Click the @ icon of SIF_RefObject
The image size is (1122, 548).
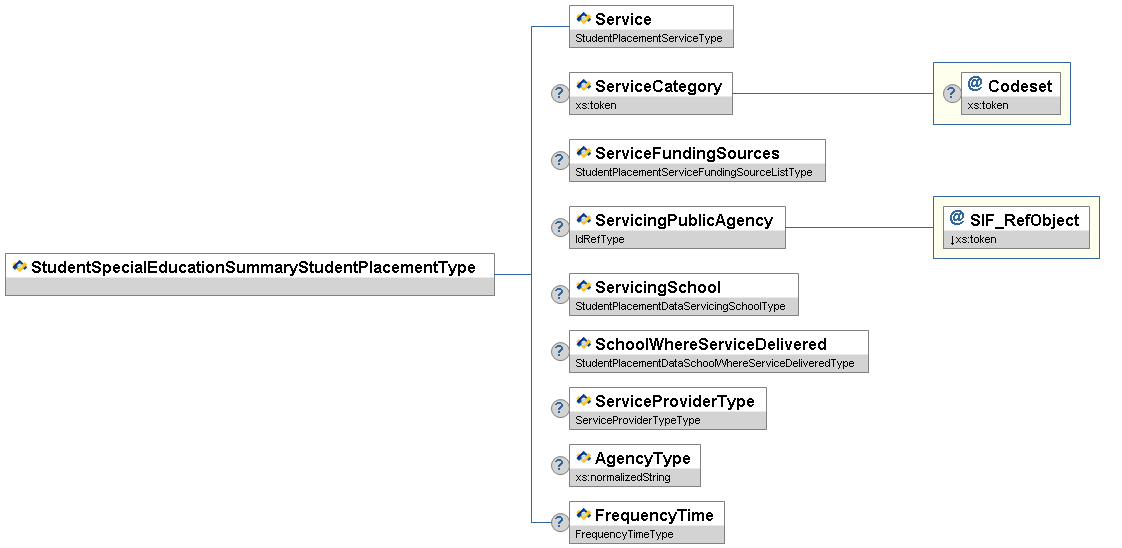coord(957,218)
